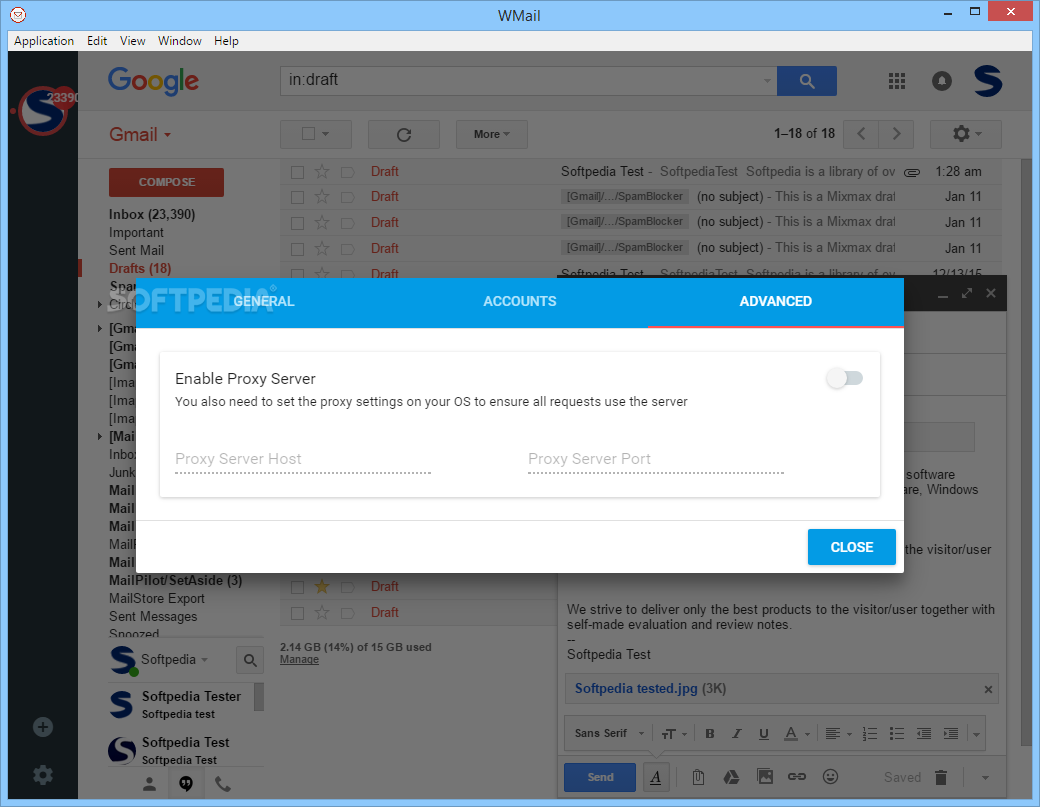Open Gmail settings gear dropdown
This screenshot has width=1040, height=807.
point(966,135)
